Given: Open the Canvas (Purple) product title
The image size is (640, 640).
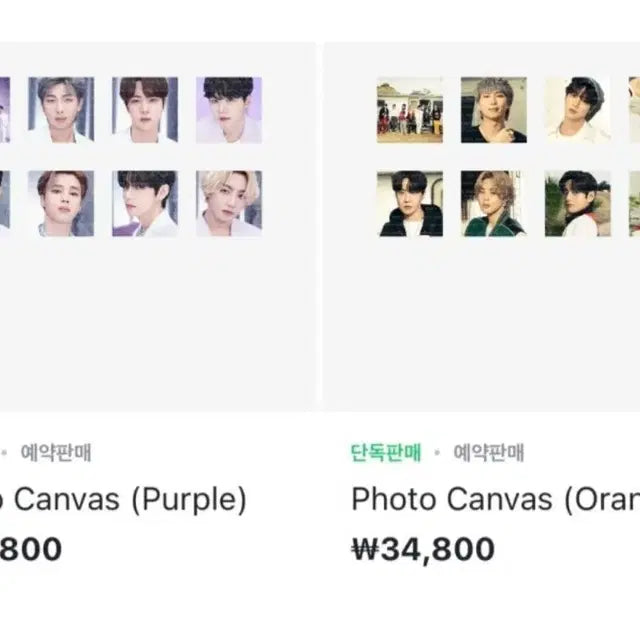Looking at the screenshot, I should [x=123, y=499].
